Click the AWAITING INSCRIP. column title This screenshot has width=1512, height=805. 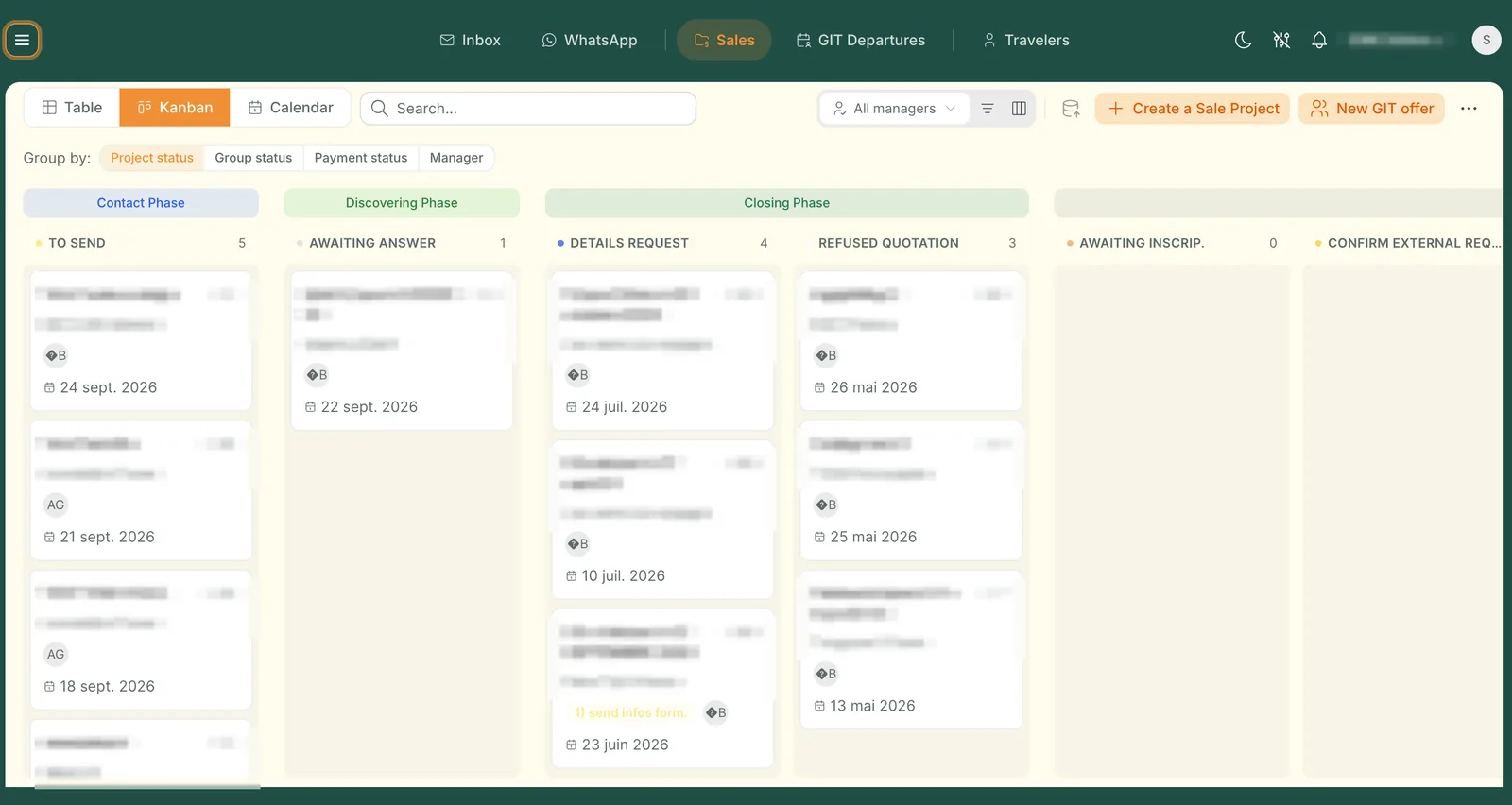pyautogui.click(x=1142, y=243)
